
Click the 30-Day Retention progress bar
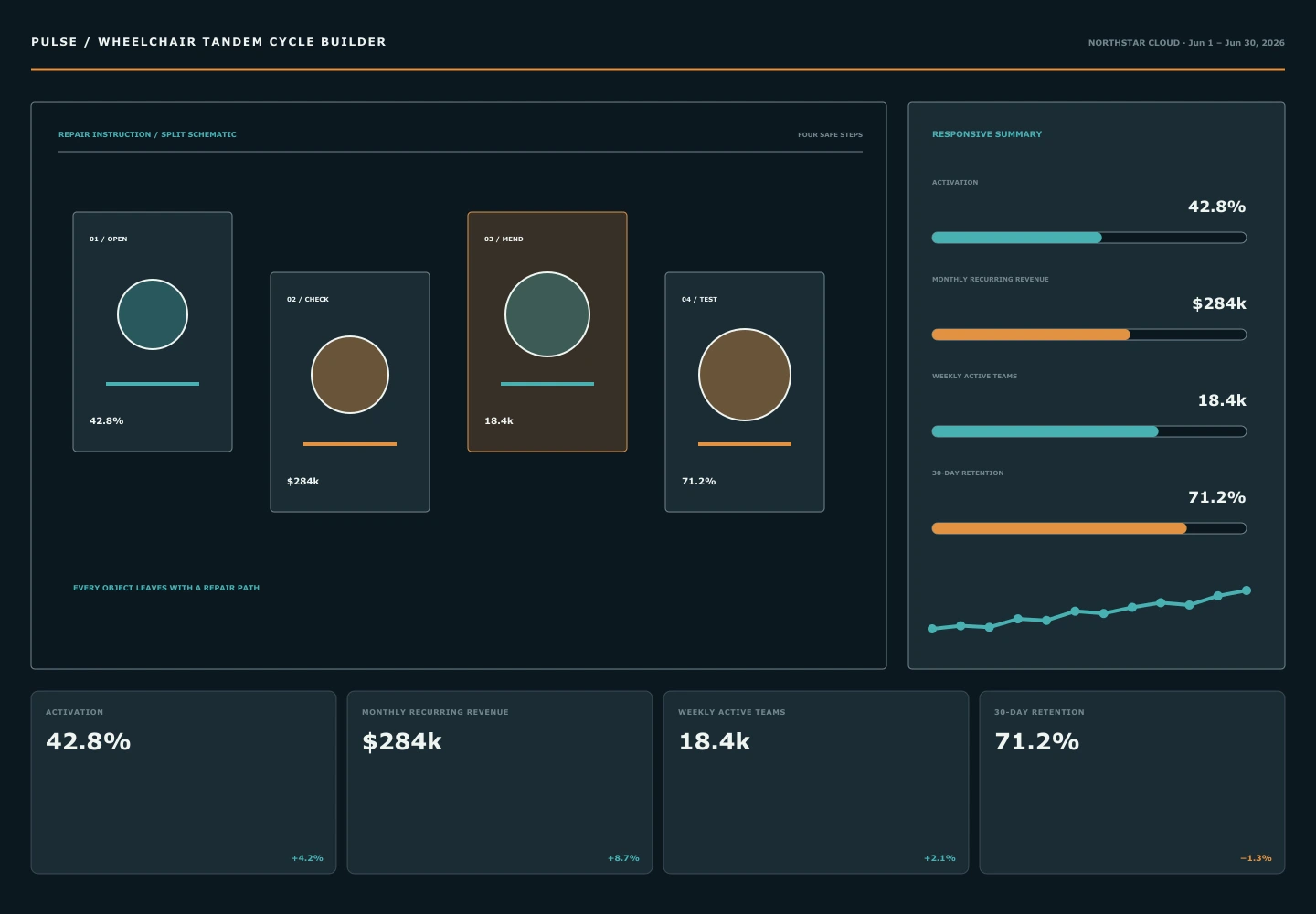coord(1089,528)
